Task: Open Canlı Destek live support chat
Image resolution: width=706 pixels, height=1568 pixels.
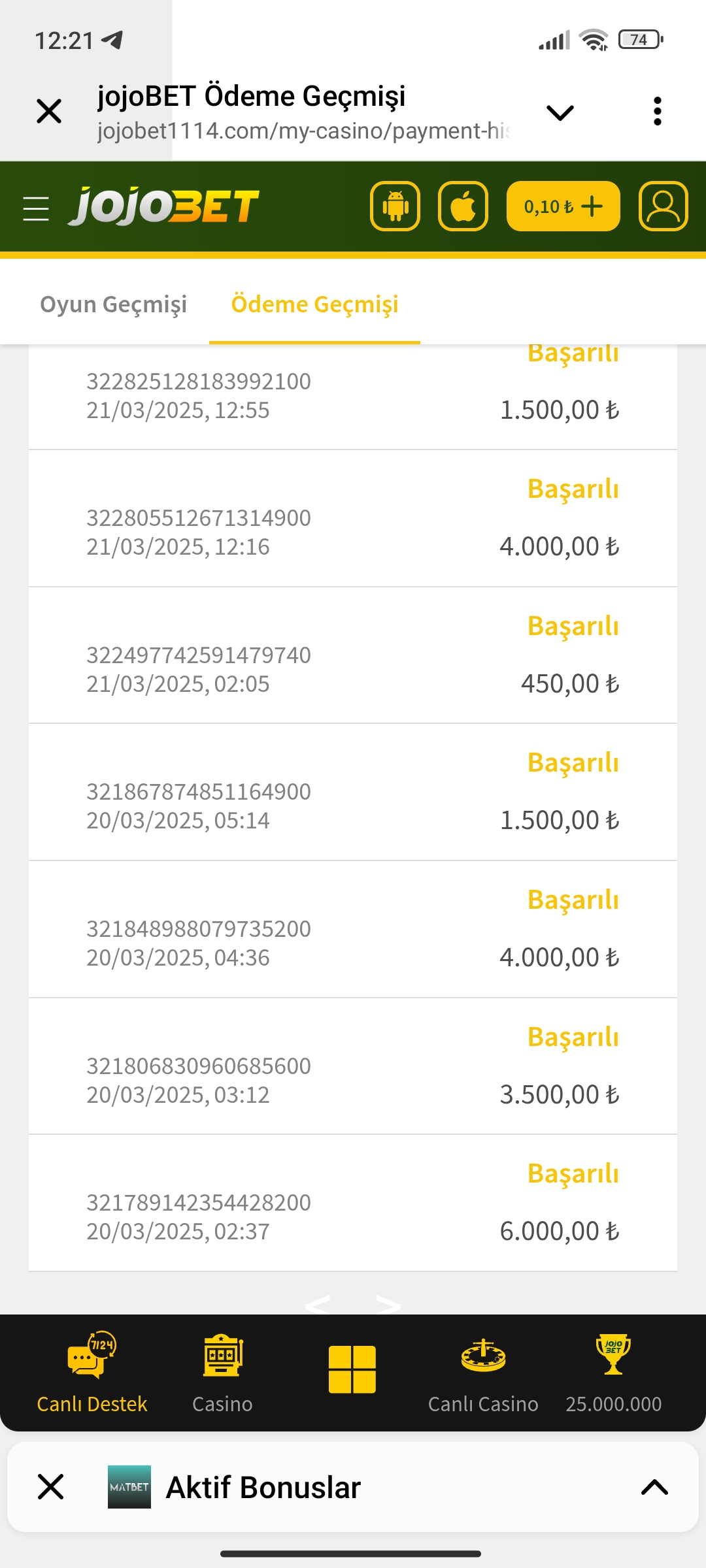Action: click(92, 1373)
